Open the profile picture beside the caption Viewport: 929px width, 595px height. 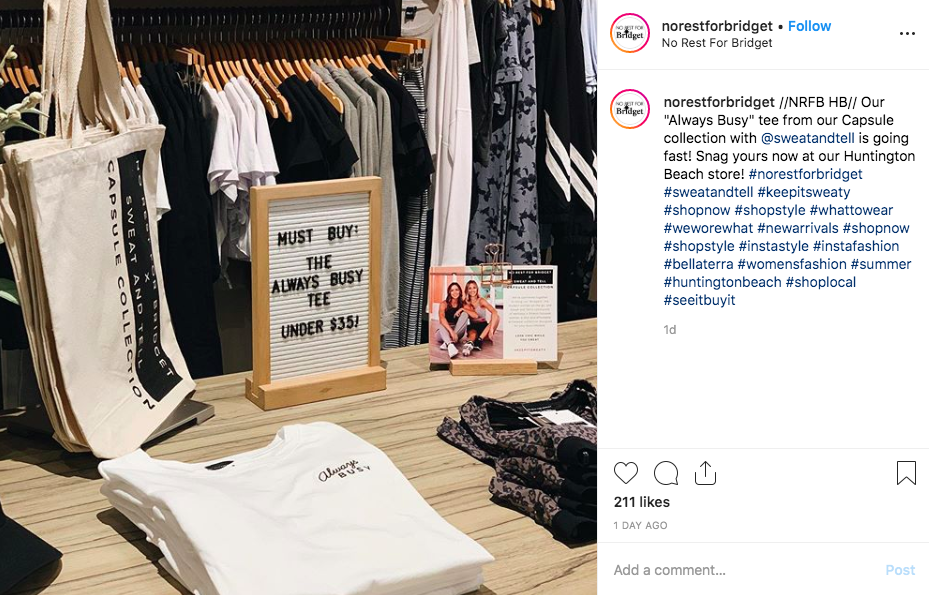click(x=630, y=109)
